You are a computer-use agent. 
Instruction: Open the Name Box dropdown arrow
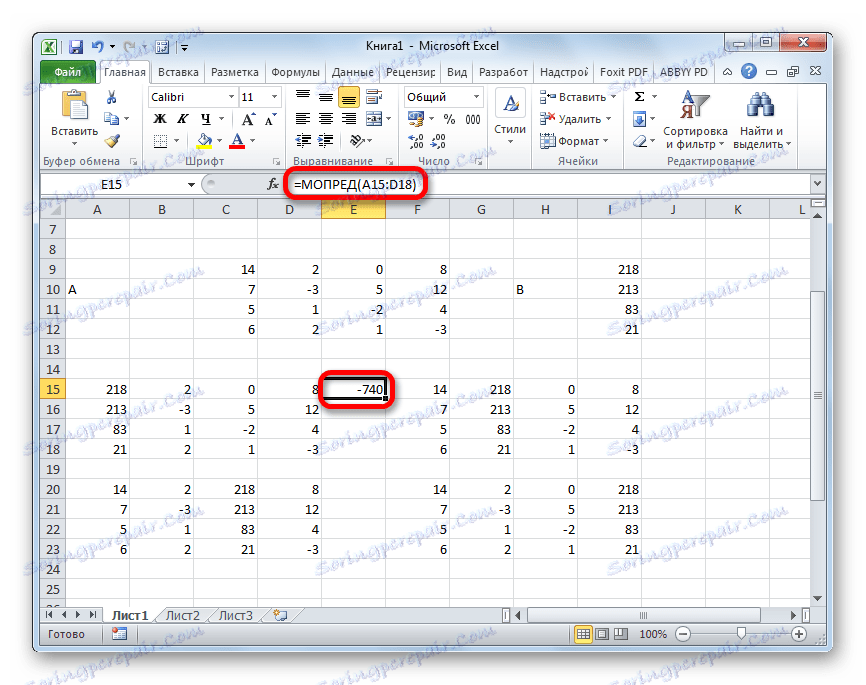[x=191, y=185]
